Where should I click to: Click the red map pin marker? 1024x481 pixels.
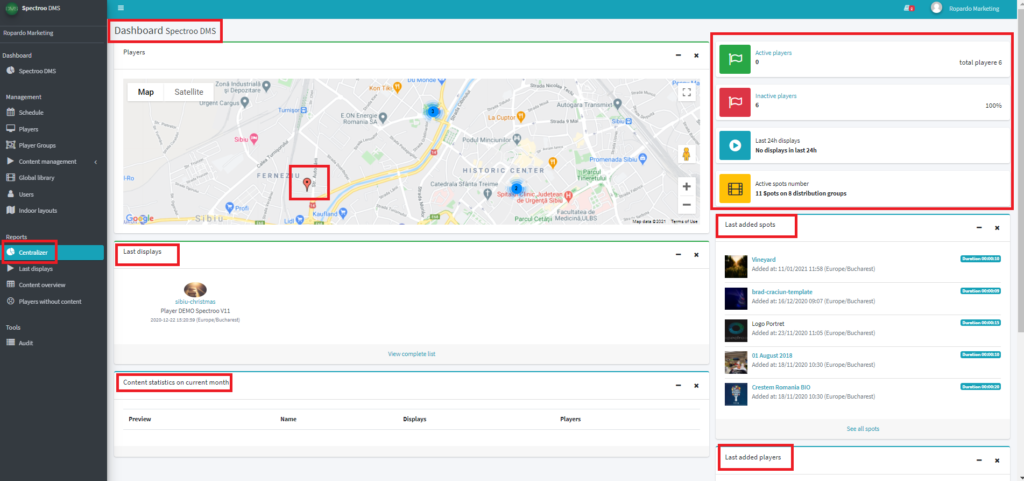(308, 185)
